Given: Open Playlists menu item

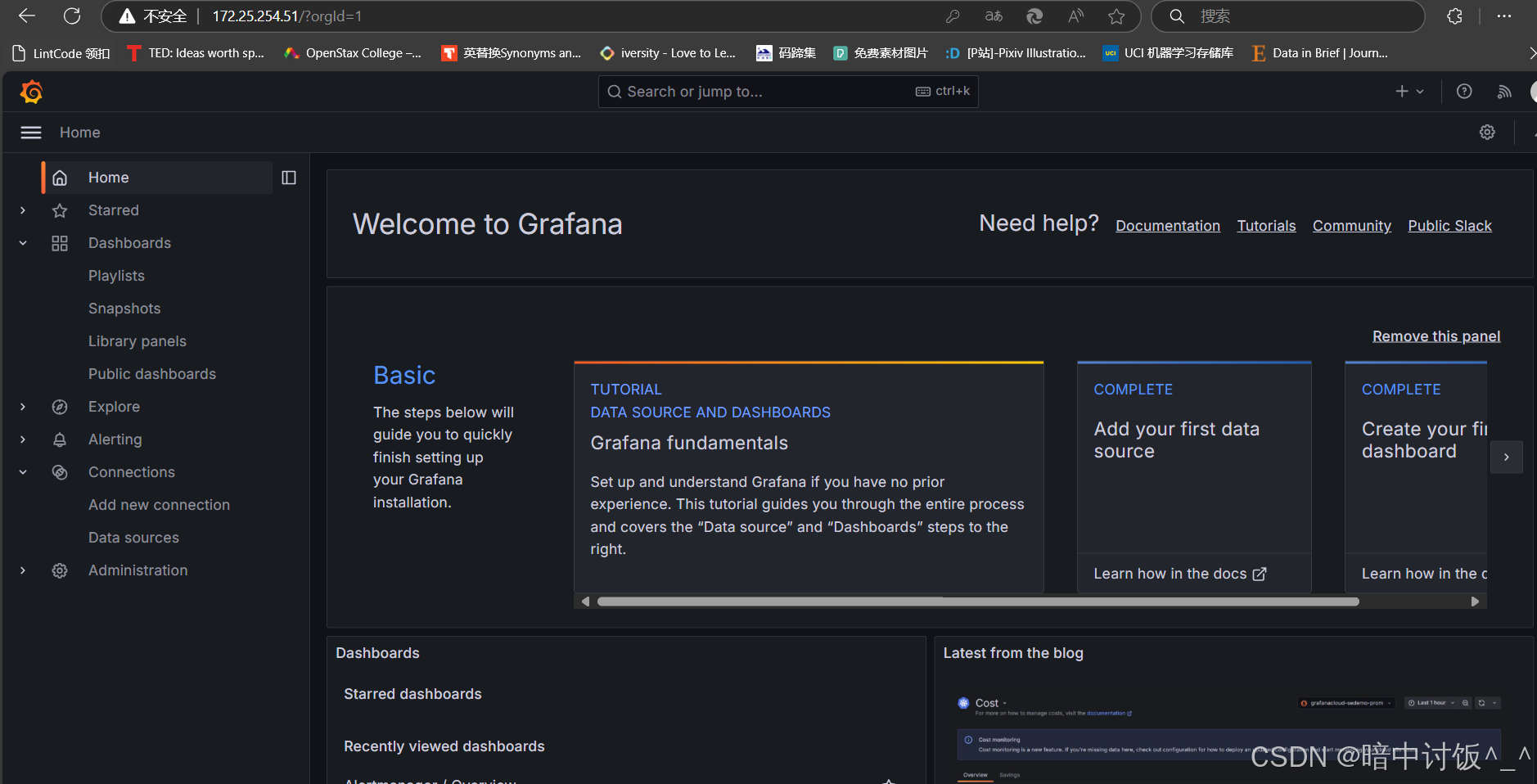Looking at the screenshot, I should click(x=116, y=276).
